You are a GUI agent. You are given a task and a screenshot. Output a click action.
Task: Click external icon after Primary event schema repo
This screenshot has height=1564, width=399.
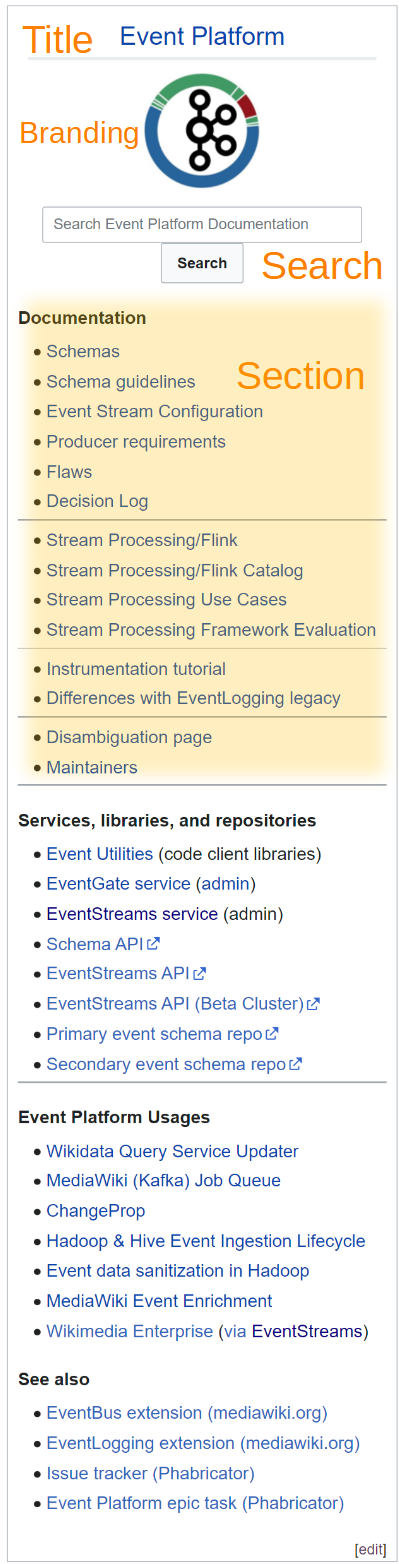(x=272, y=1033)
